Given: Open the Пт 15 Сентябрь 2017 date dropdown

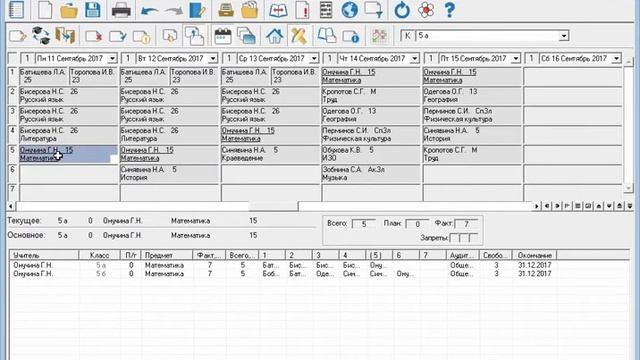Looking at the screenshot, I should [x=516, y=59].
